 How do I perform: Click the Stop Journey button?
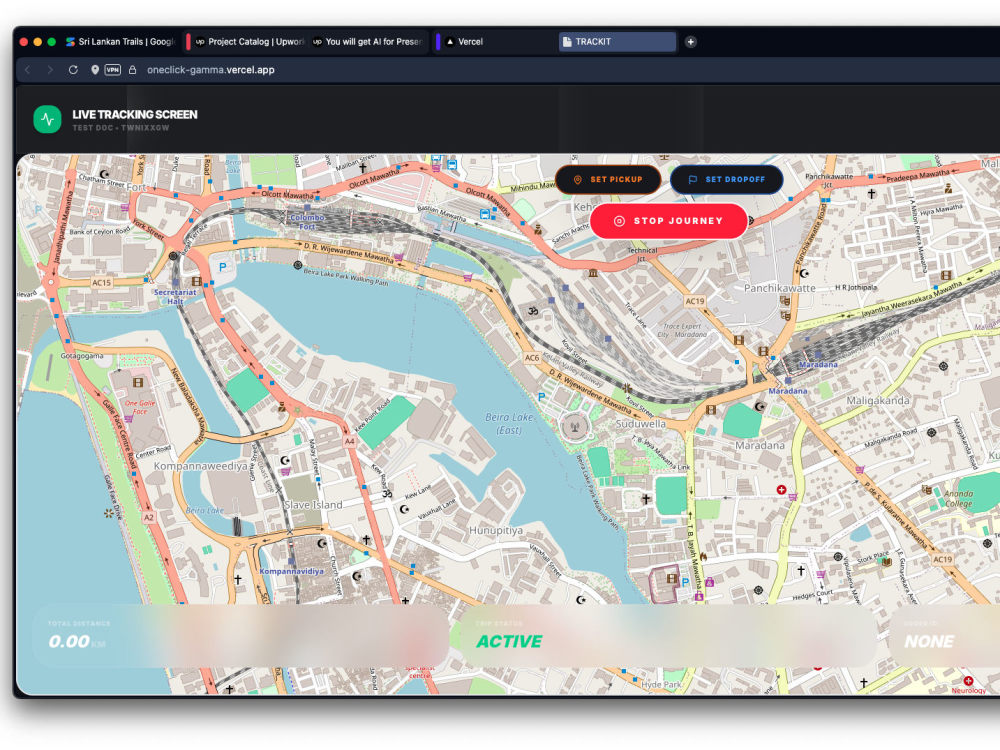pyautogui.click(x=668, y=221)
